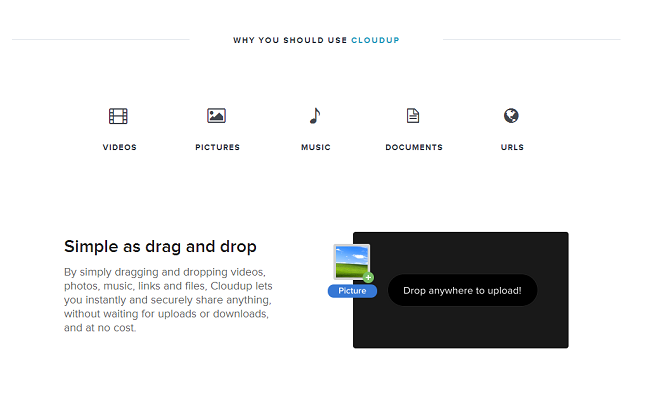
Task: Click the Documents page icon
Action: (x=413, y=115)
